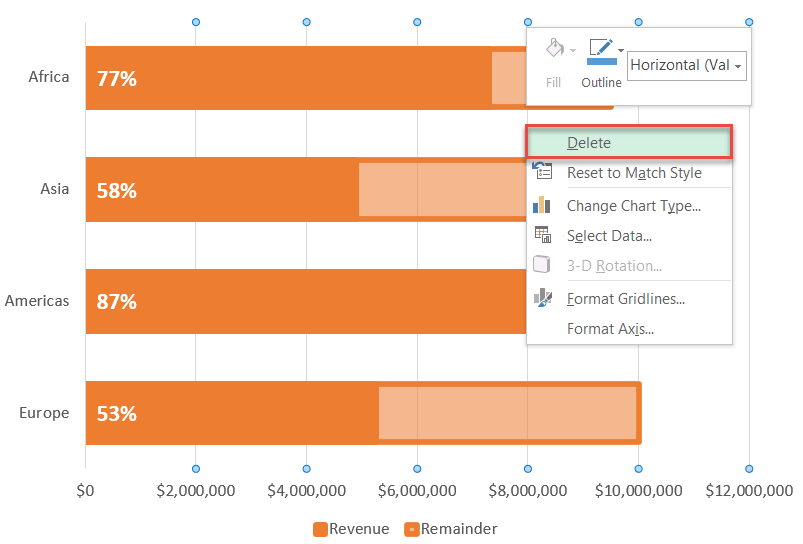
Task: Click the Revenue legend marker
Action: pos(320,529)
